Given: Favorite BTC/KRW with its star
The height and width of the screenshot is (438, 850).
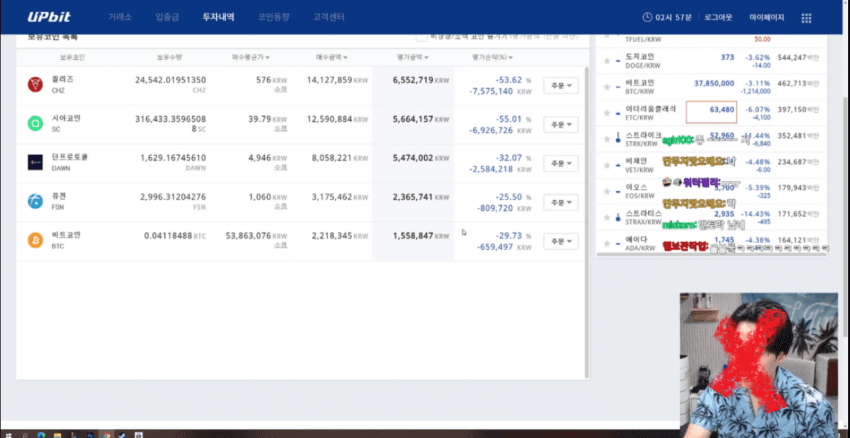Looking at the screenshot, I should [607, 87].
